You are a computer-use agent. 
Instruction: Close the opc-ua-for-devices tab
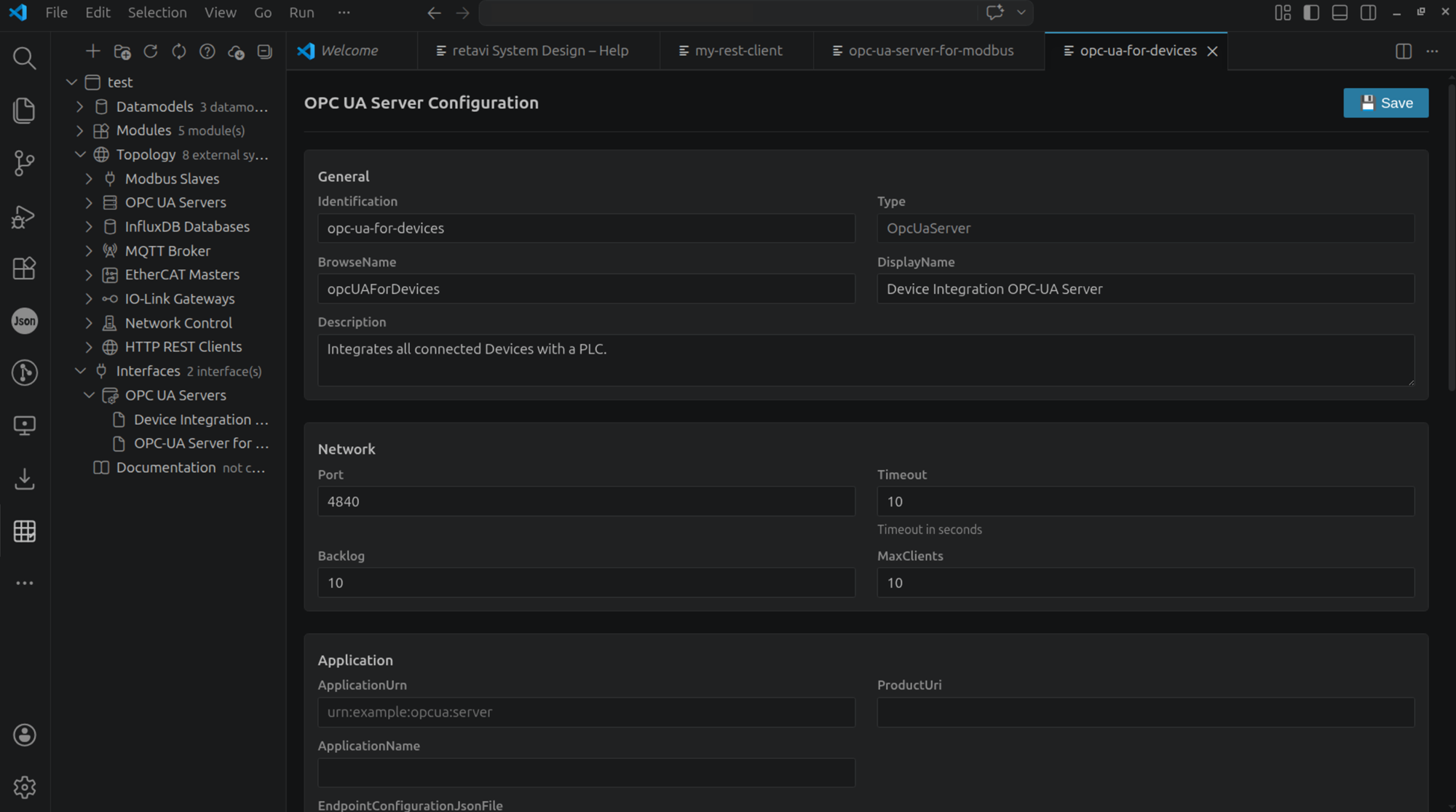pos(1212,51)
